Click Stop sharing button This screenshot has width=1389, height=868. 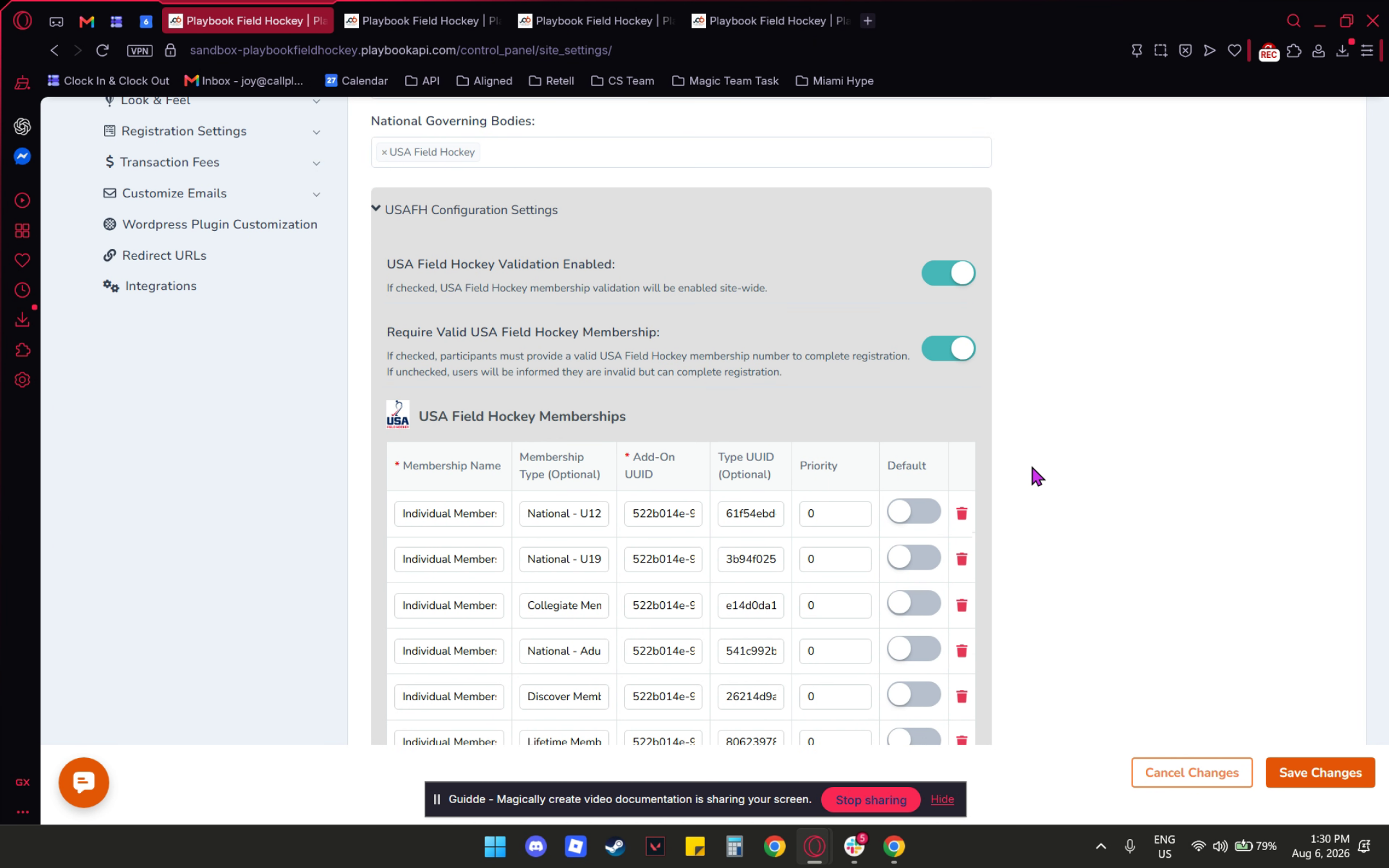[x=871, y=799]
